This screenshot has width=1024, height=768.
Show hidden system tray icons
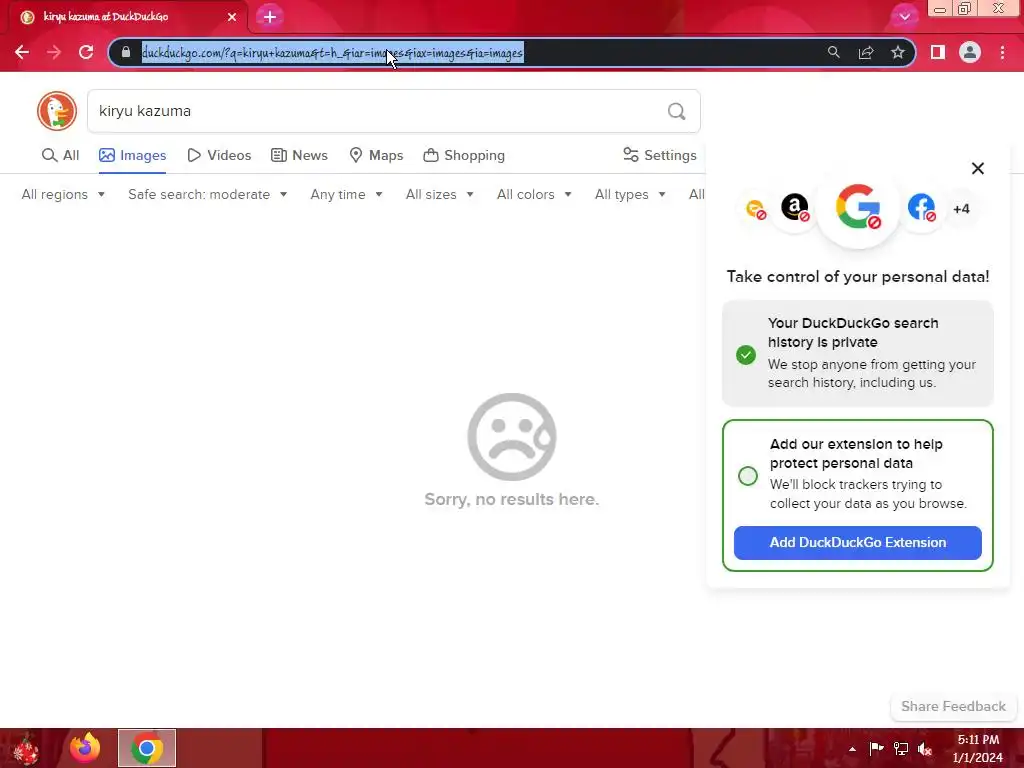click(x=852, y=749)
